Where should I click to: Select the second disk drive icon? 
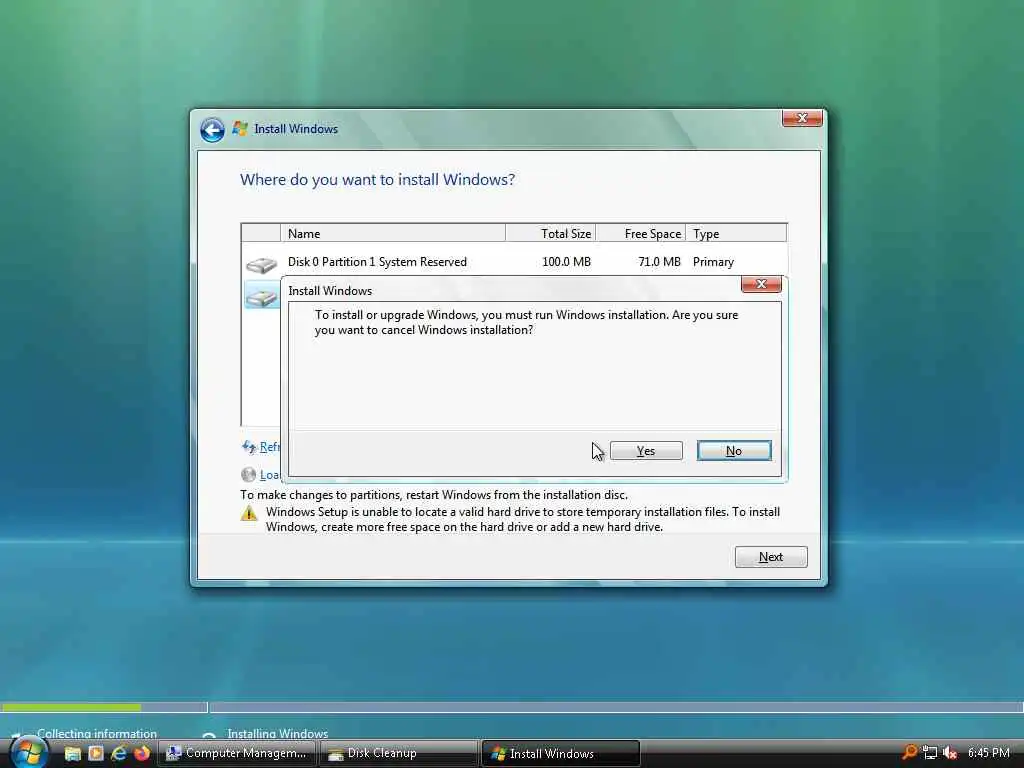coord(262,297)
